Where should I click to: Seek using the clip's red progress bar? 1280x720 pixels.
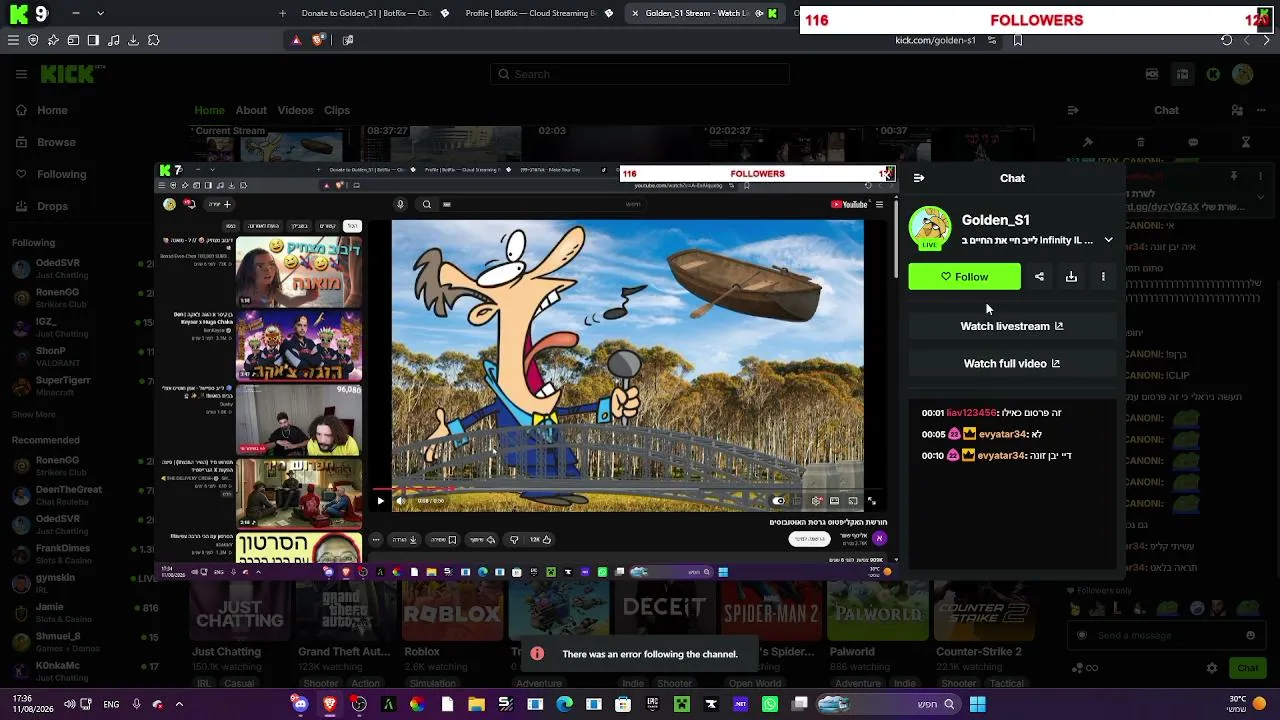417,490
